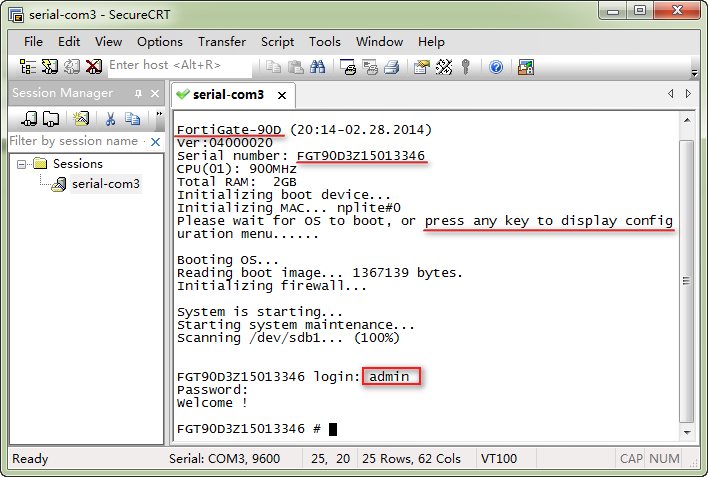Click the Paste clipboard icon in the toolbar
Image resolution: width=708 pixels, height=477 pixels.
[295, 67]
